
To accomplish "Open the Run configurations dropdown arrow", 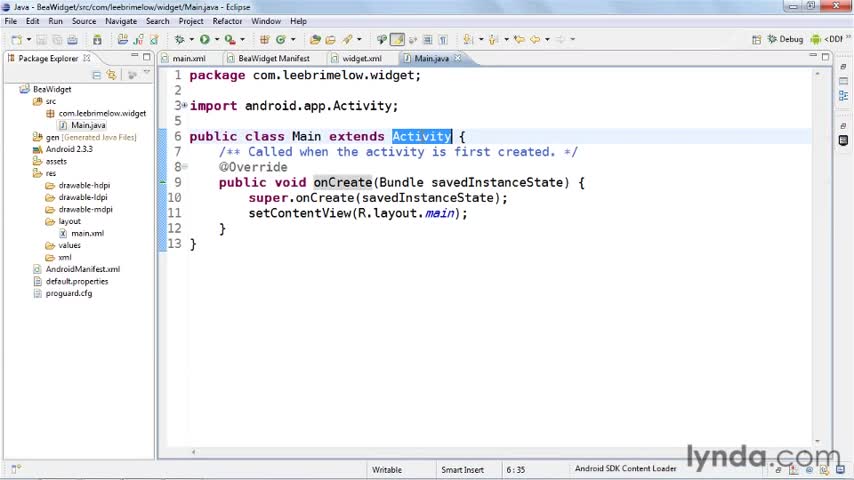I will [217, 40].
